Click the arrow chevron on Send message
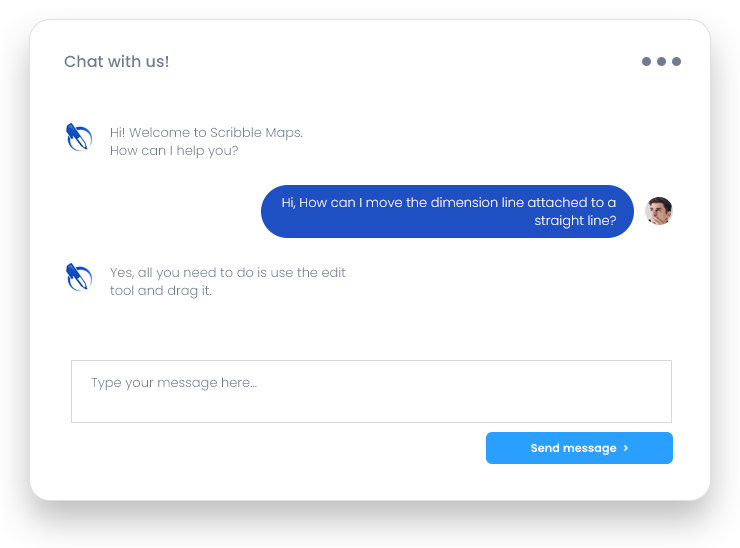740x548 pixels. pos(626,448)
